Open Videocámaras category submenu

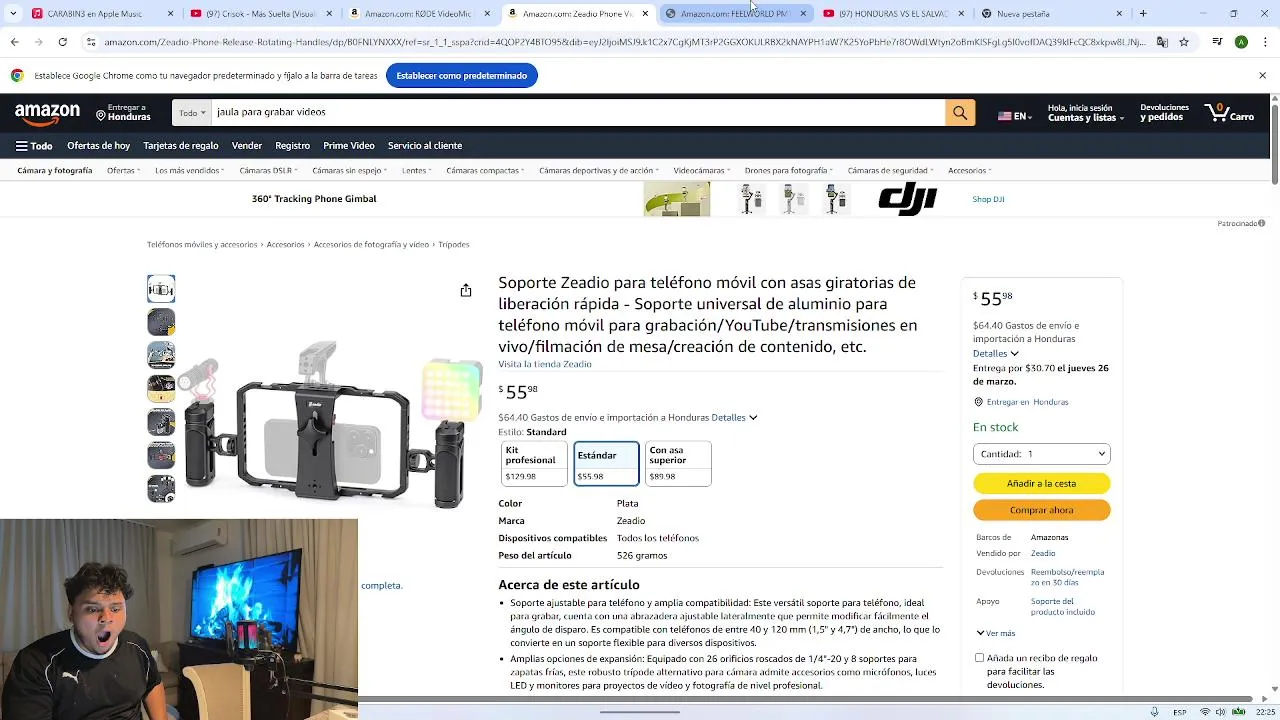coord(701,170)
